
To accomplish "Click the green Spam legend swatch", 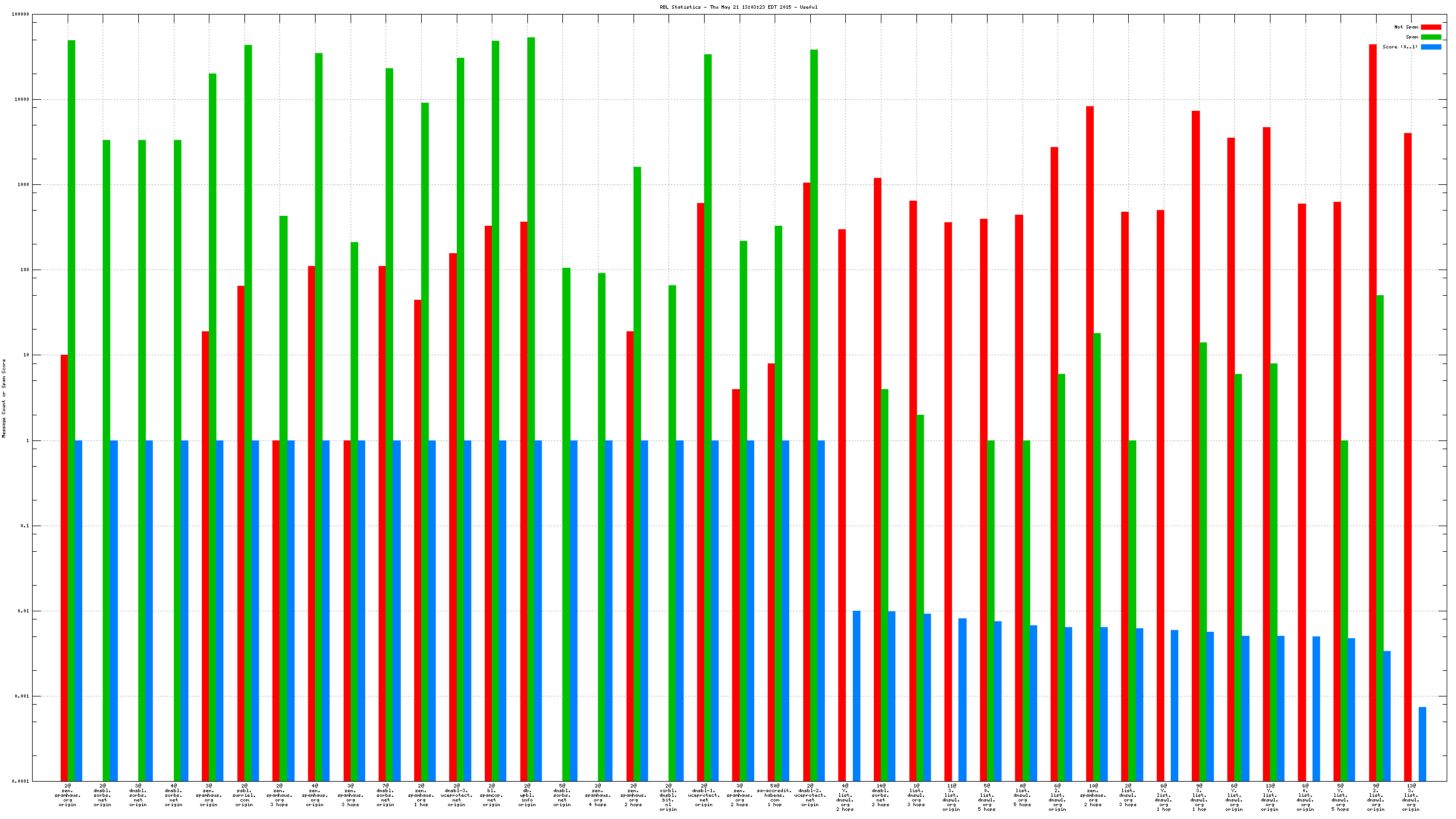I will tap(1430, 37).
